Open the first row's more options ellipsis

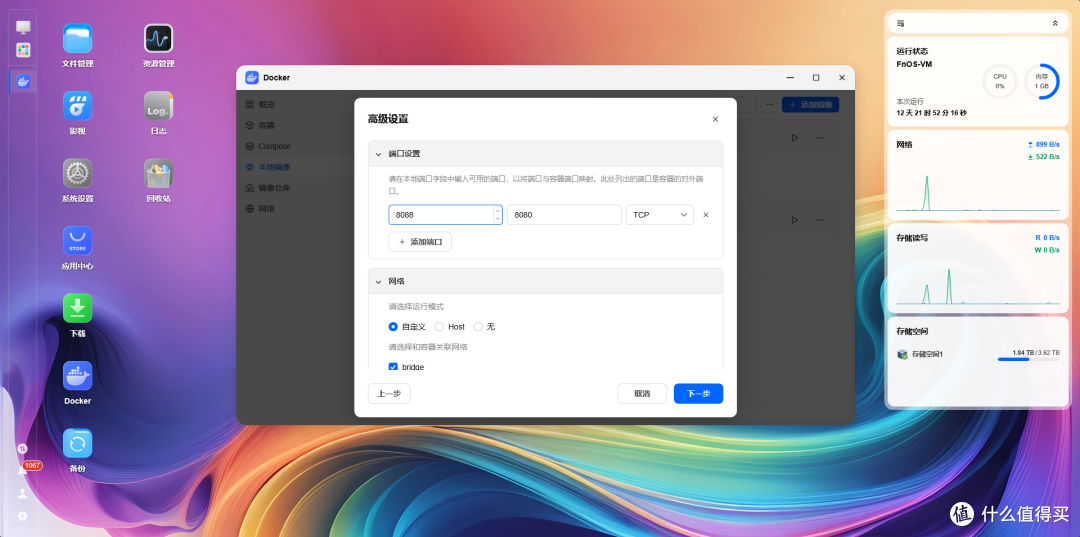[x=819, y=138]
